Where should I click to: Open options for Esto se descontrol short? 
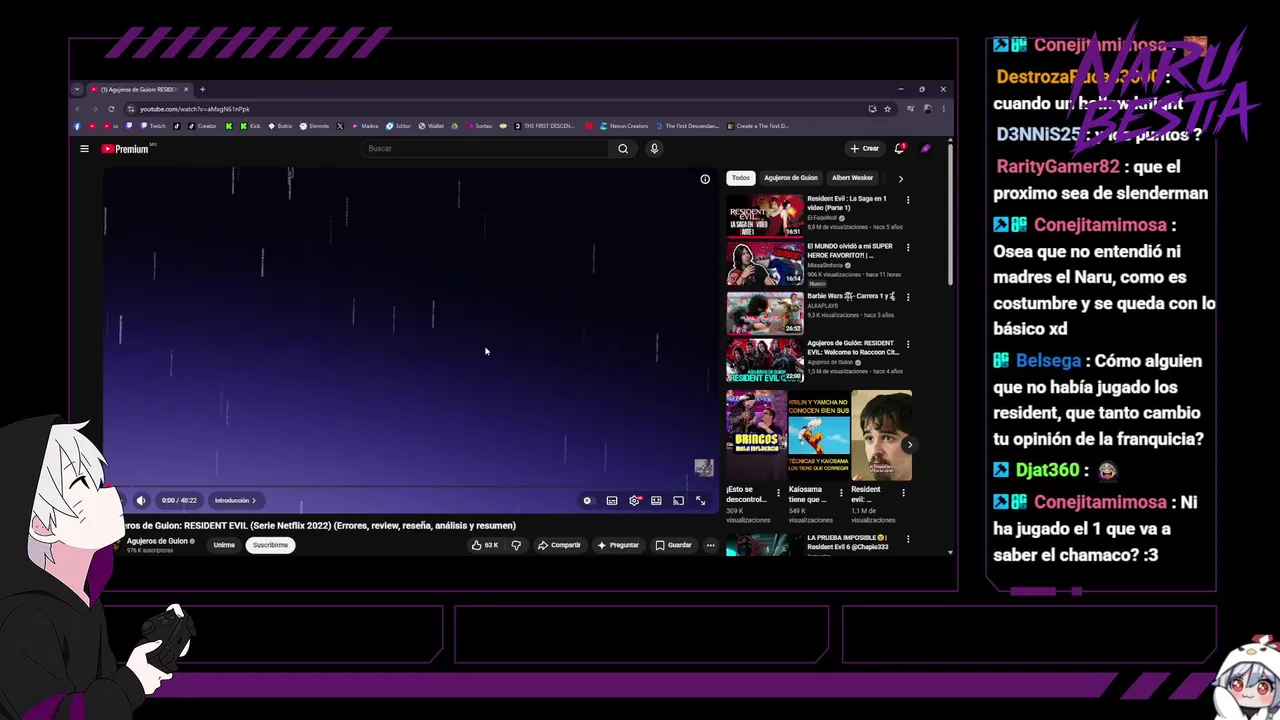click(778, 492)
